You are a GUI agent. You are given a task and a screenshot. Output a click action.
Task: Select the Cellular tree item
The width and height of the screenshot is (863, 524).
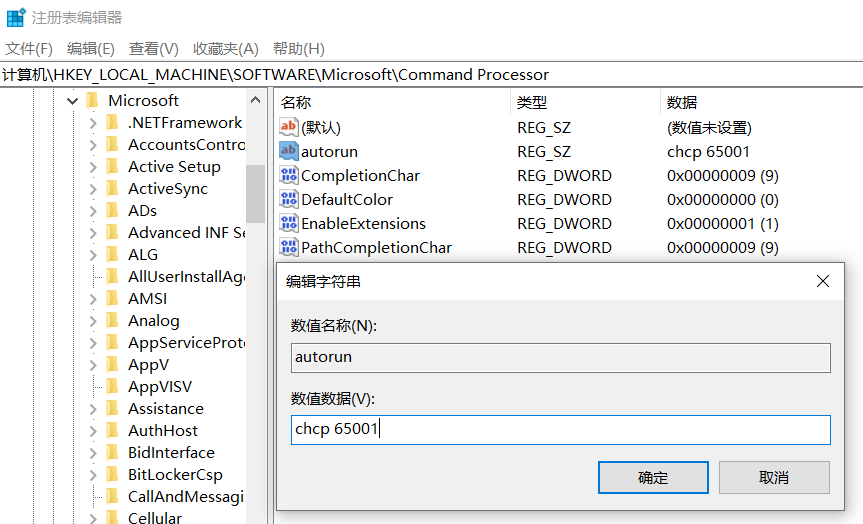pos(155,517)
